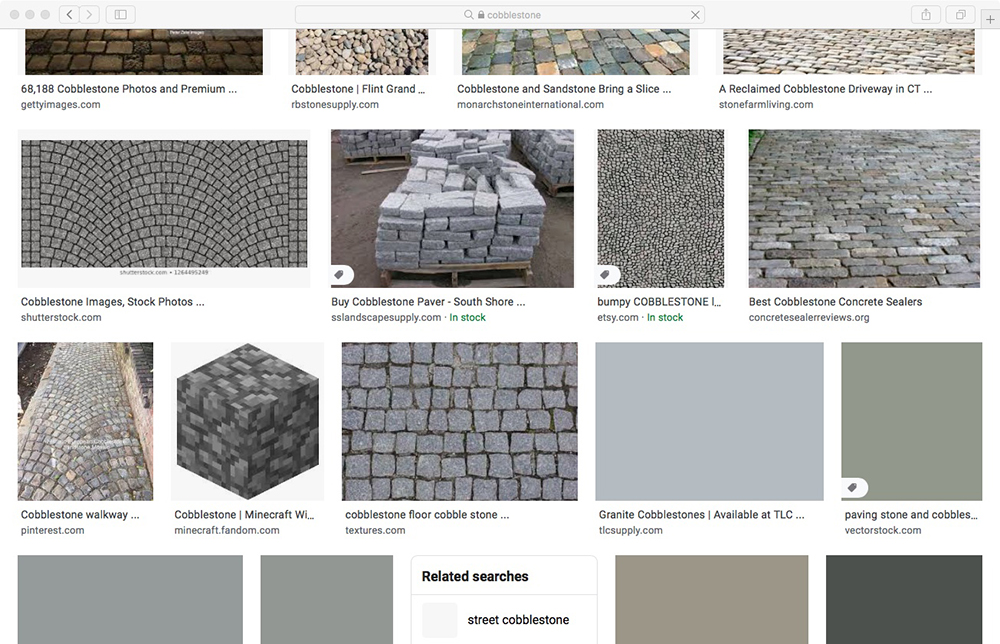Click the Safari back arrow button

pyautogui.click(x=69, y=15)
